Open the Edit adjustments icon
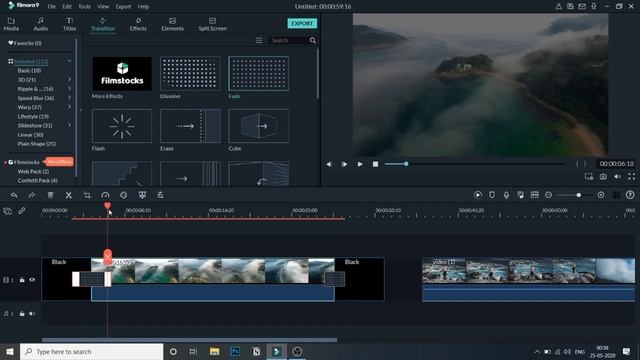Screen dimensions: 640x360 (x=160, y=195)
